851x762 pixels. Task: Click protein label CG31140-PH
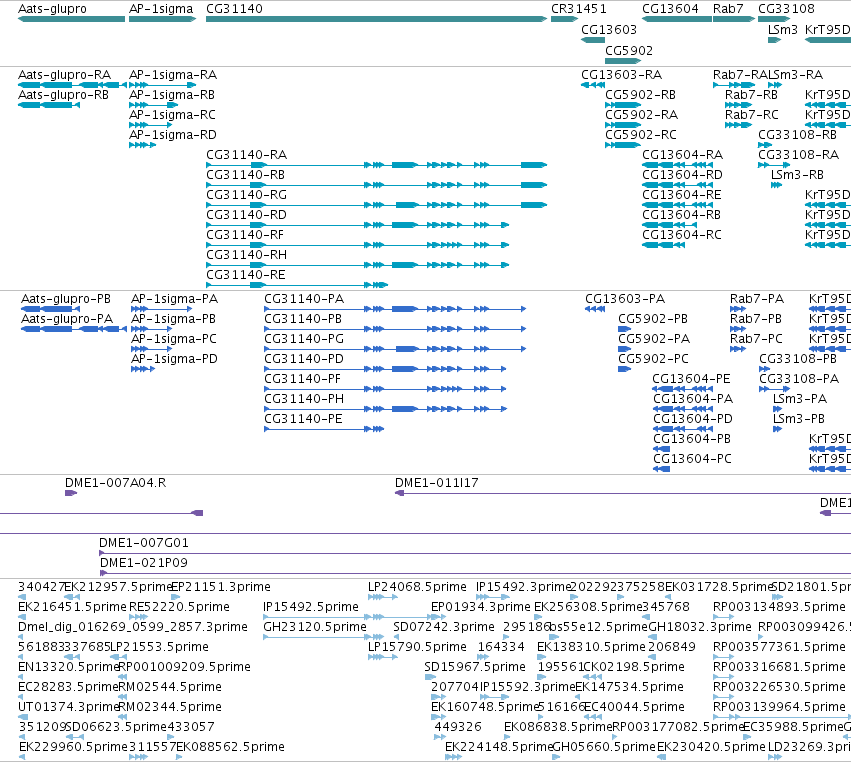click(304, 399)
